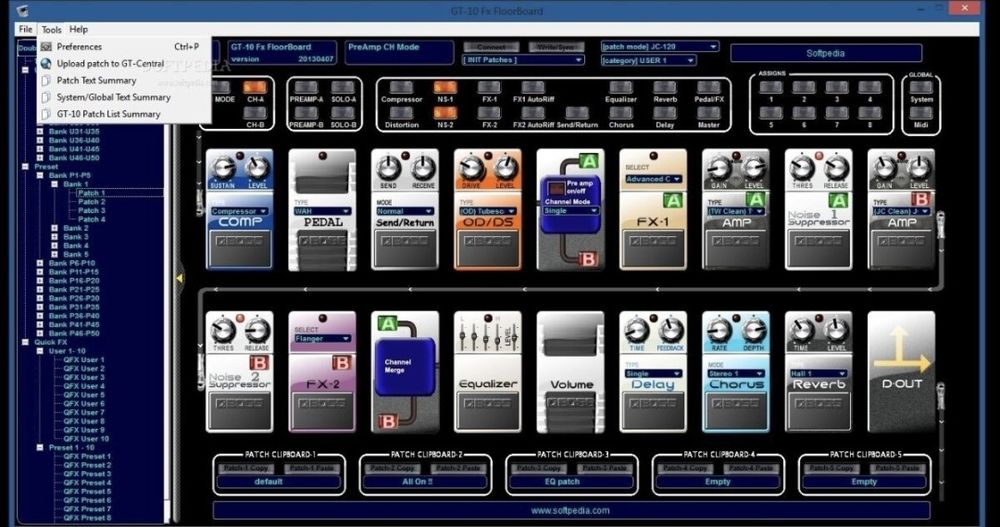The width and height of the screenshot is (1000, 527).
Task: Toggle the Reverb effect button
Action: (x=665, y=87)
